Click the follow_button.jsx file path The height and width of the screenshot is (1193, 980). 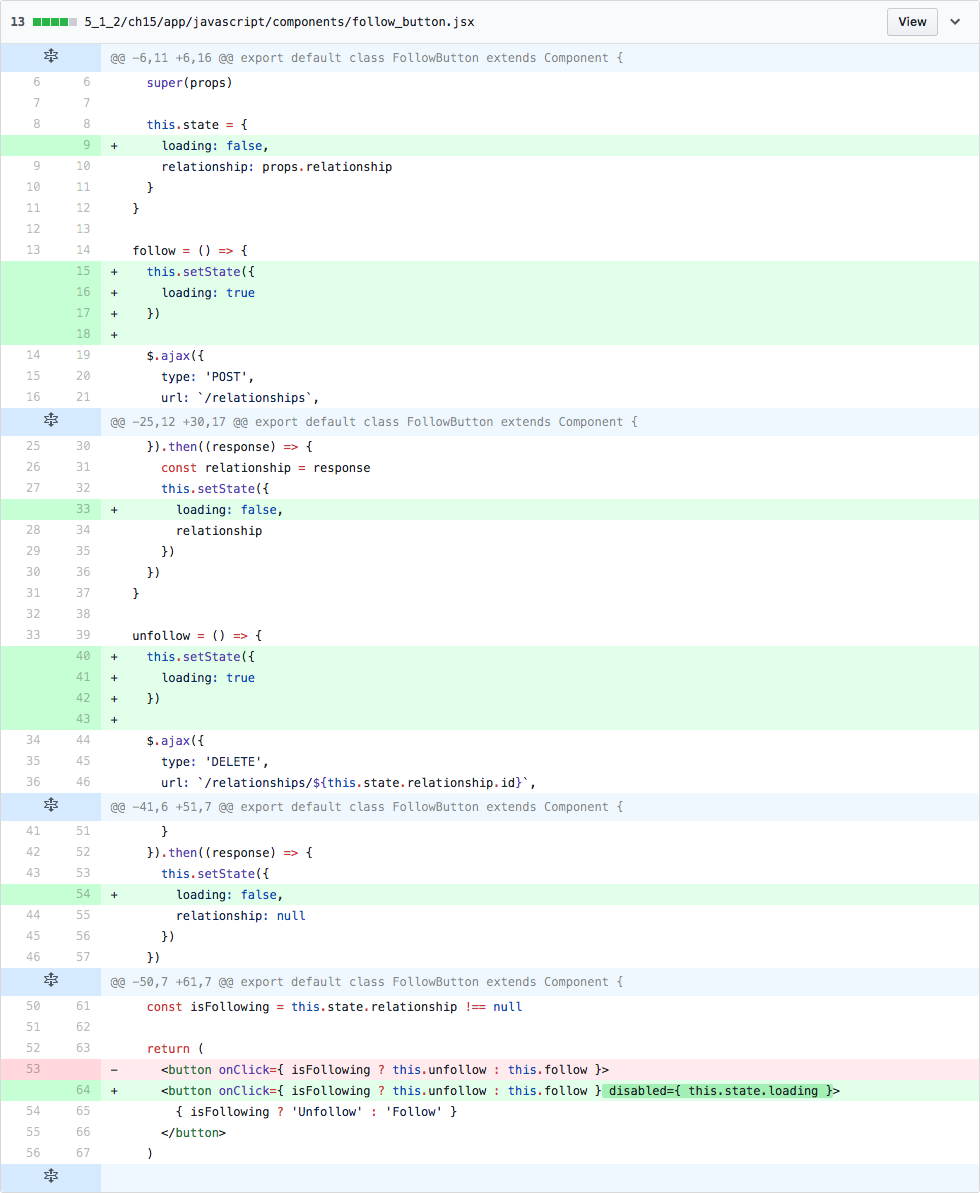[279, 21]
